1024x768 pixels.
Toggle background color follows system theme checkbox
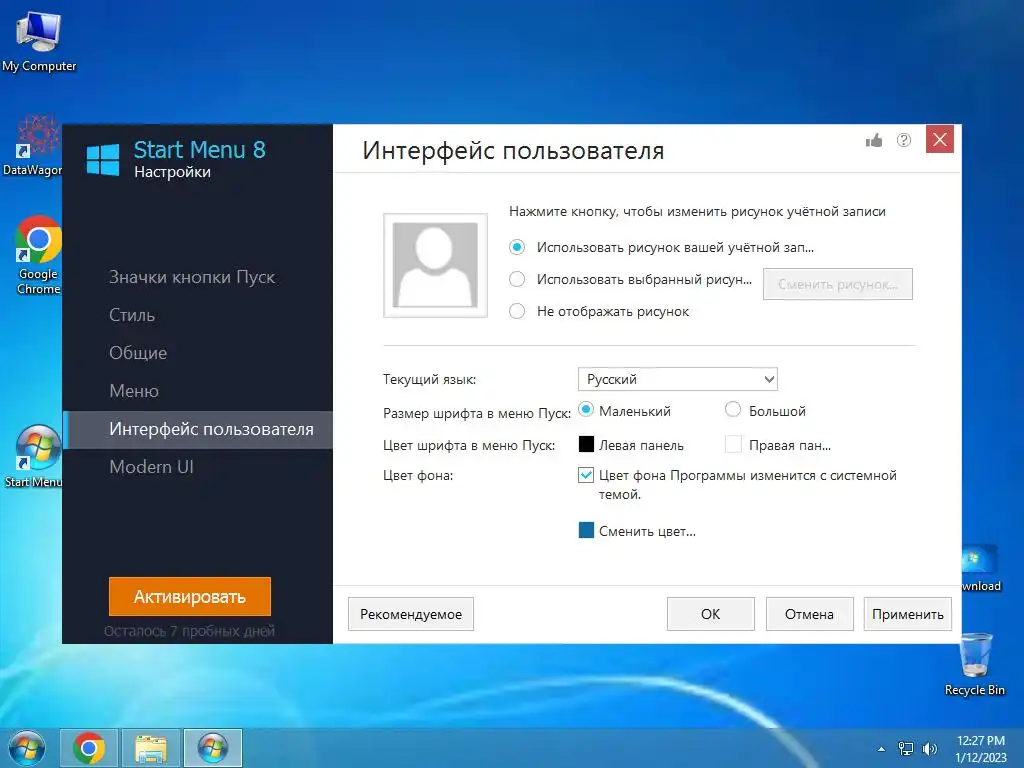coord(586,475)
